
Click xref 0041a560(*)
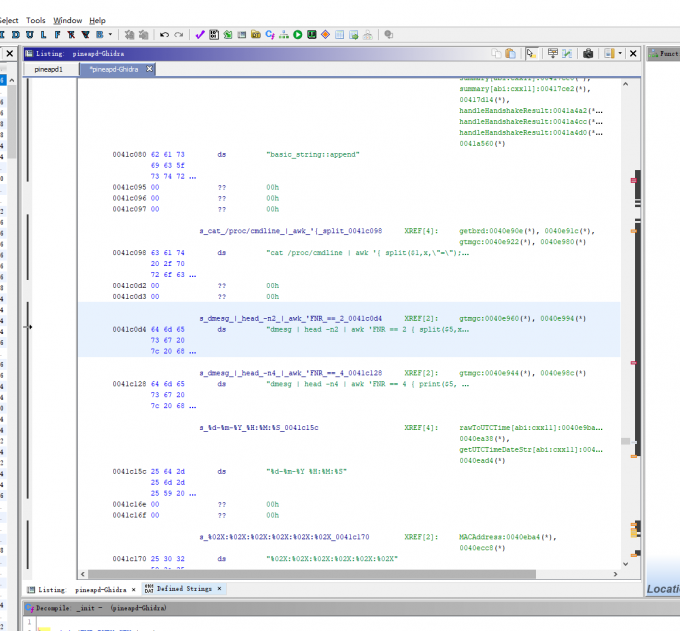pyautogui.click(x=482, y=144)
